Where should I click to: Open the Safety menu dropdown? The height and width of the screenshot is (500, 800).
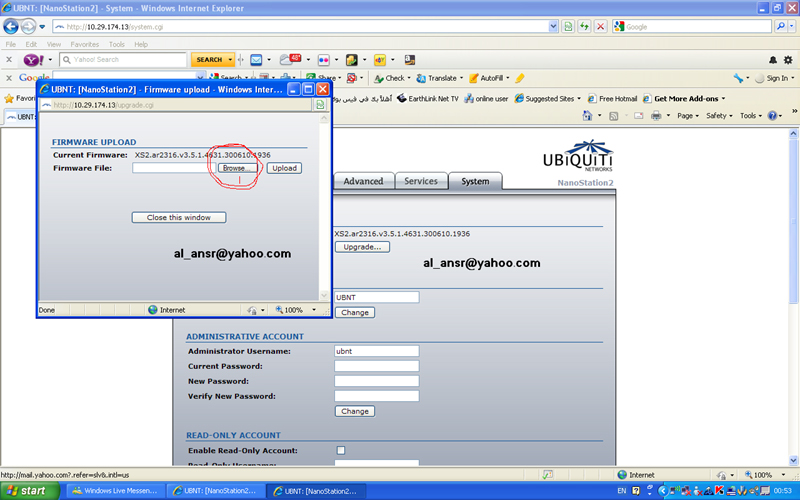coord(719,116)
